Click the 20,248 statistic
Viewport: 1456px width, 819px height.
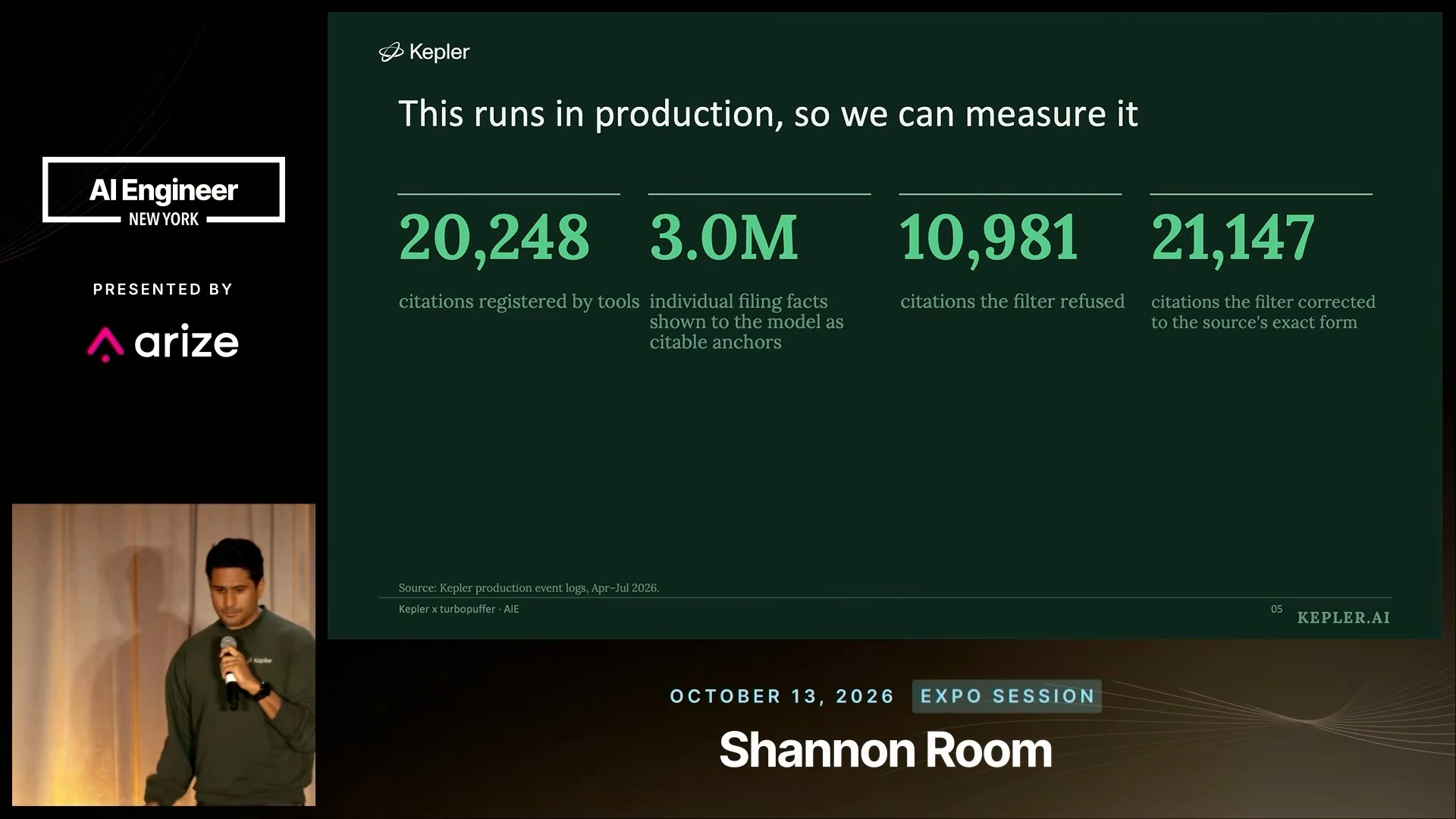[x=494, y=239]
